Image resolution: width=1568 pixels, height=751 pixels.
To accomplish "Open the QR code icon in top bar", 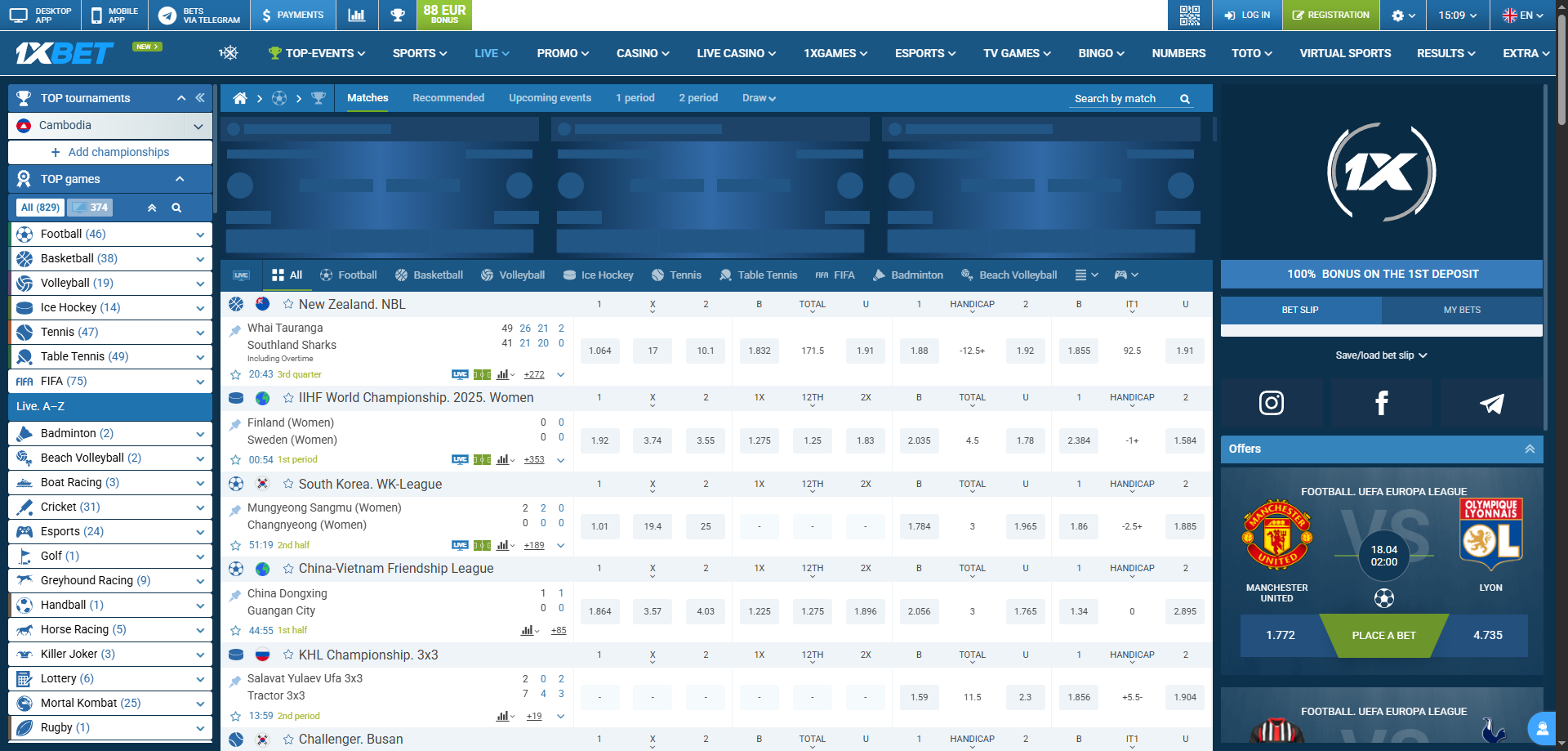I will click(1189, 15).
